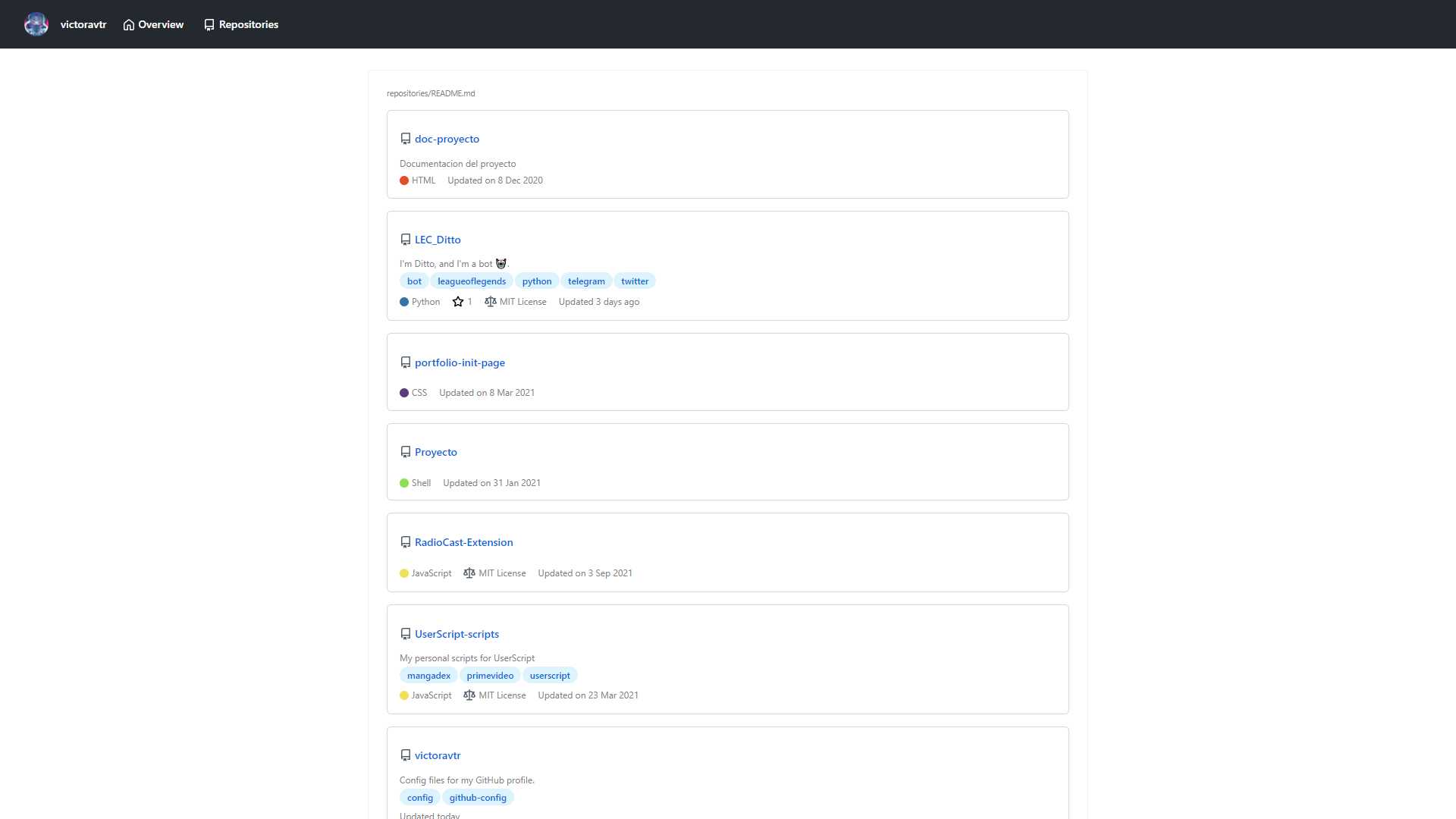This screenshot has height=819, width=1456.
Task: Open the RadioCast-Extension repository
Action: coord(463,542)
